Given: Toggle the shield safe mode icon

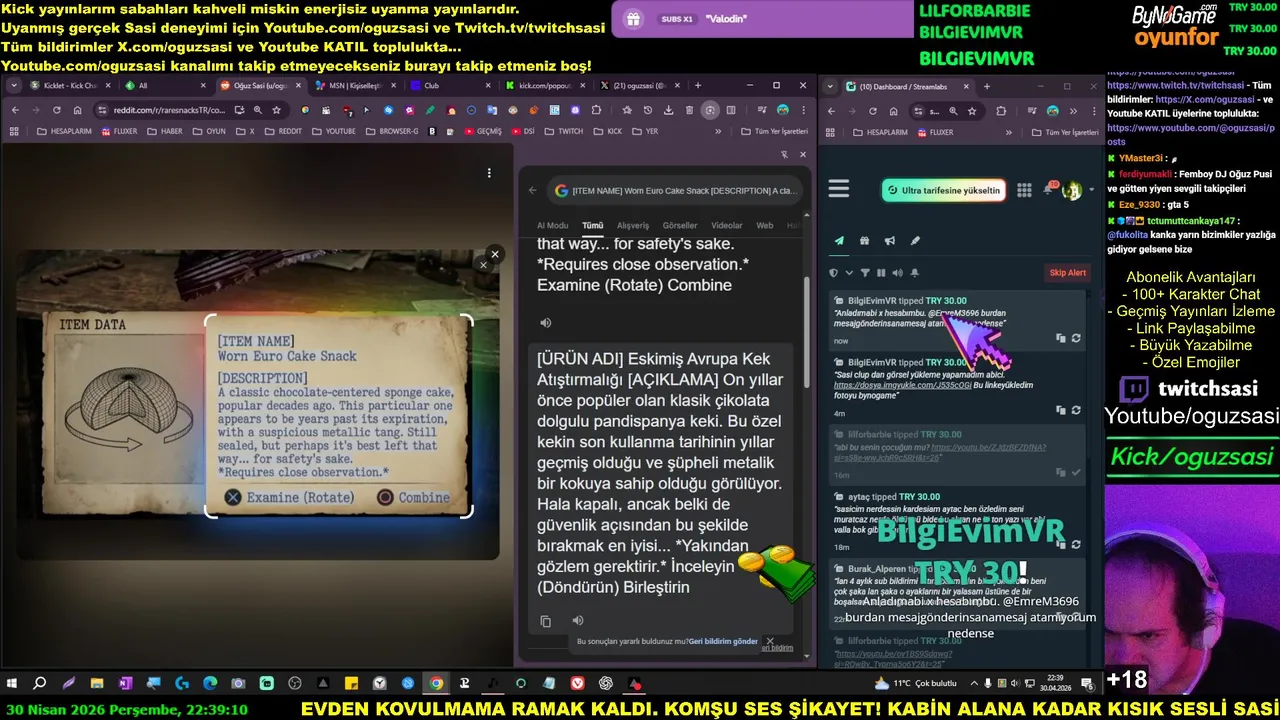Looking at the screenshot, I should pyautogui.click(x=834, y=273).
